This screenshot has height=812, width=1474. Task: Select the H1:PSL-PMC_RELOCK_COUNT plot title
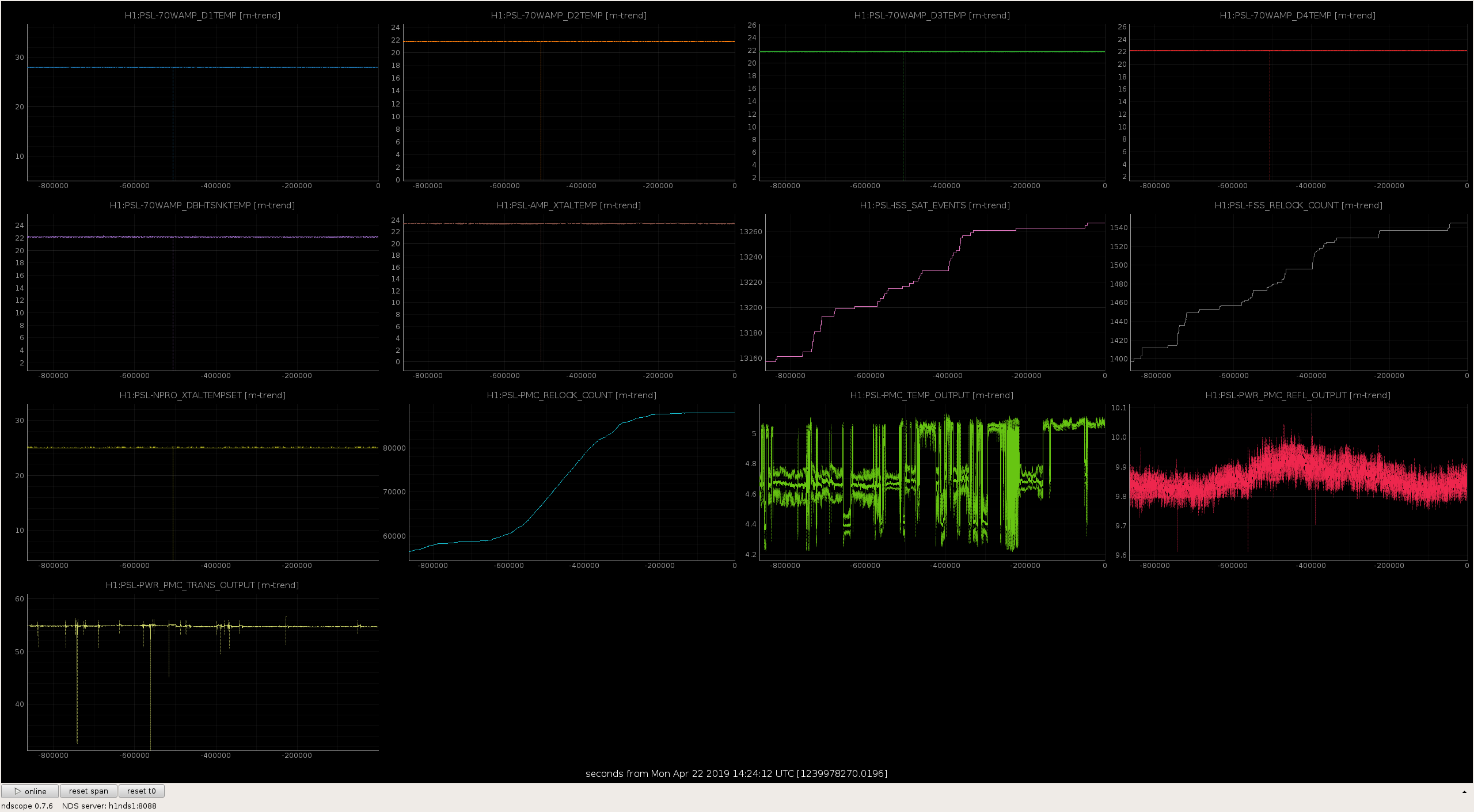572,395
